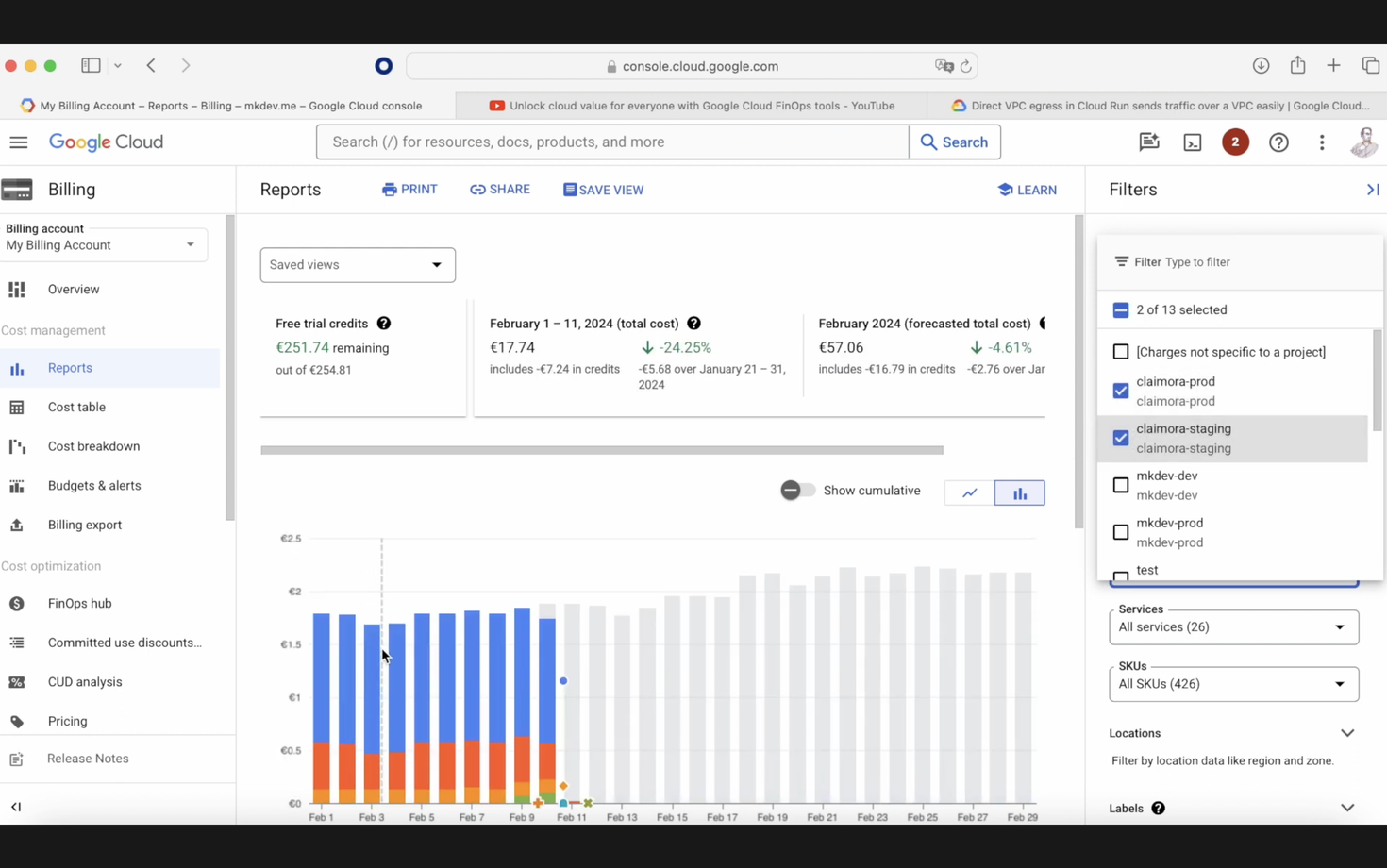Switch chart to bar view
This screenshot has width=1387, height=868.
click(1020, 492)
